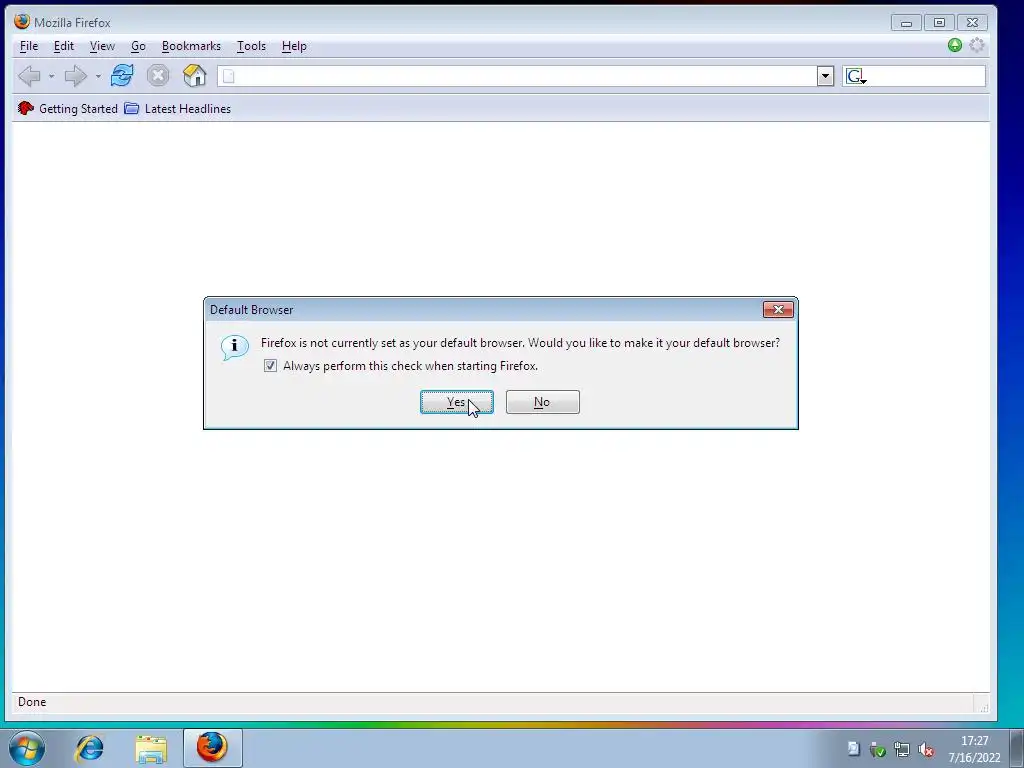Click the Show desktop strip
1024x768 pixels.
[1017, 748]
